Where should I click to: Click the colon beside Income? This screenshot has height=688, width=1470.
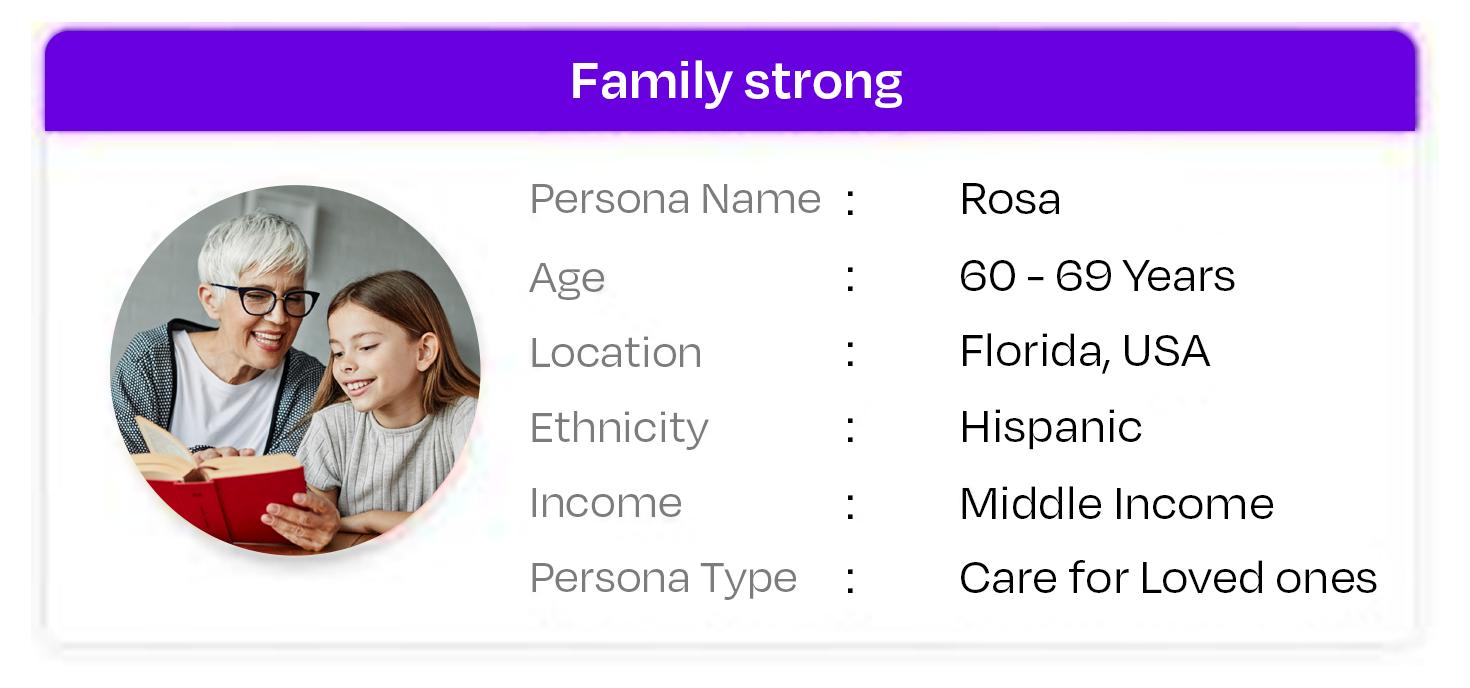(850, 506)
